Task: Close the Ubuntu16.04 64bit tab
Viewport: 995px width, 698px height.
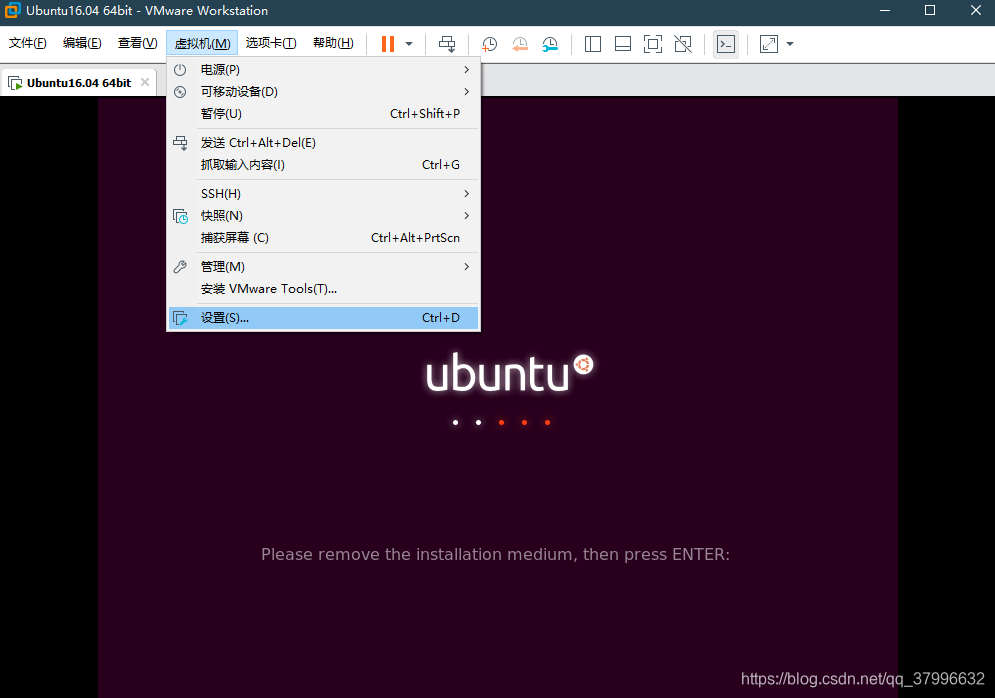Action: (145, 82)
